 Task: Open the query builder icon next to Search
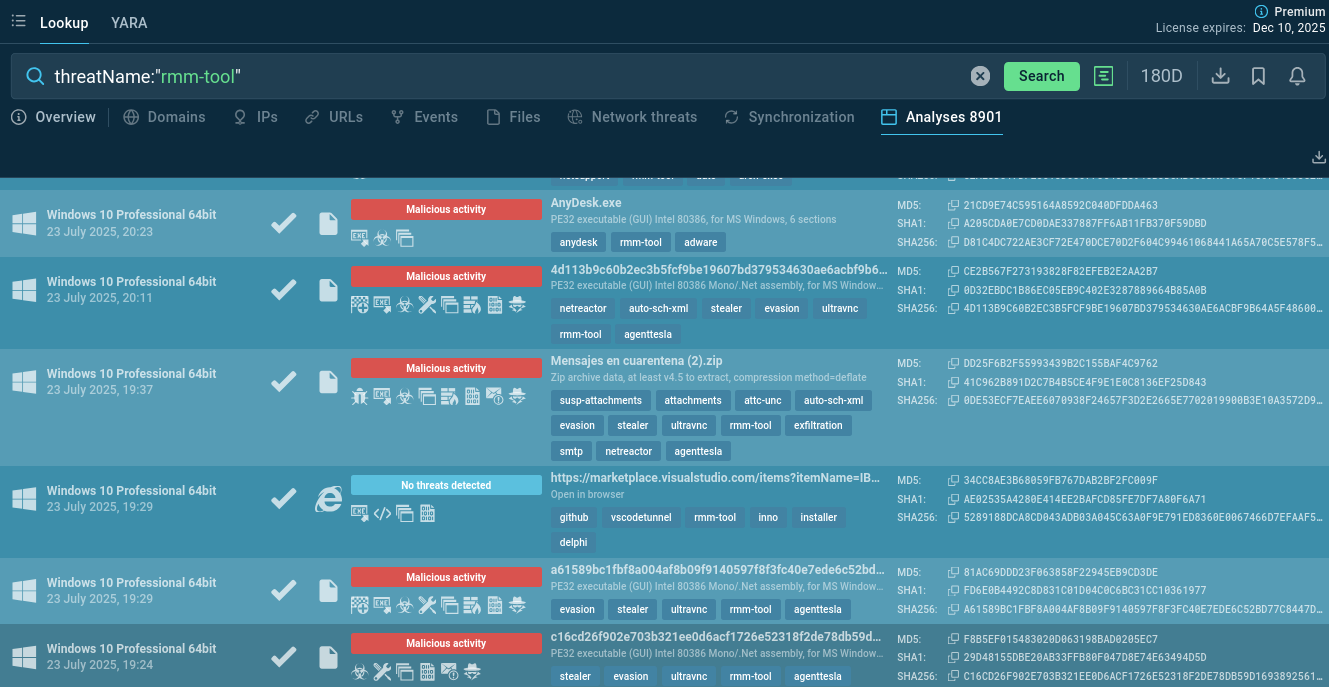pos(1103,76)
